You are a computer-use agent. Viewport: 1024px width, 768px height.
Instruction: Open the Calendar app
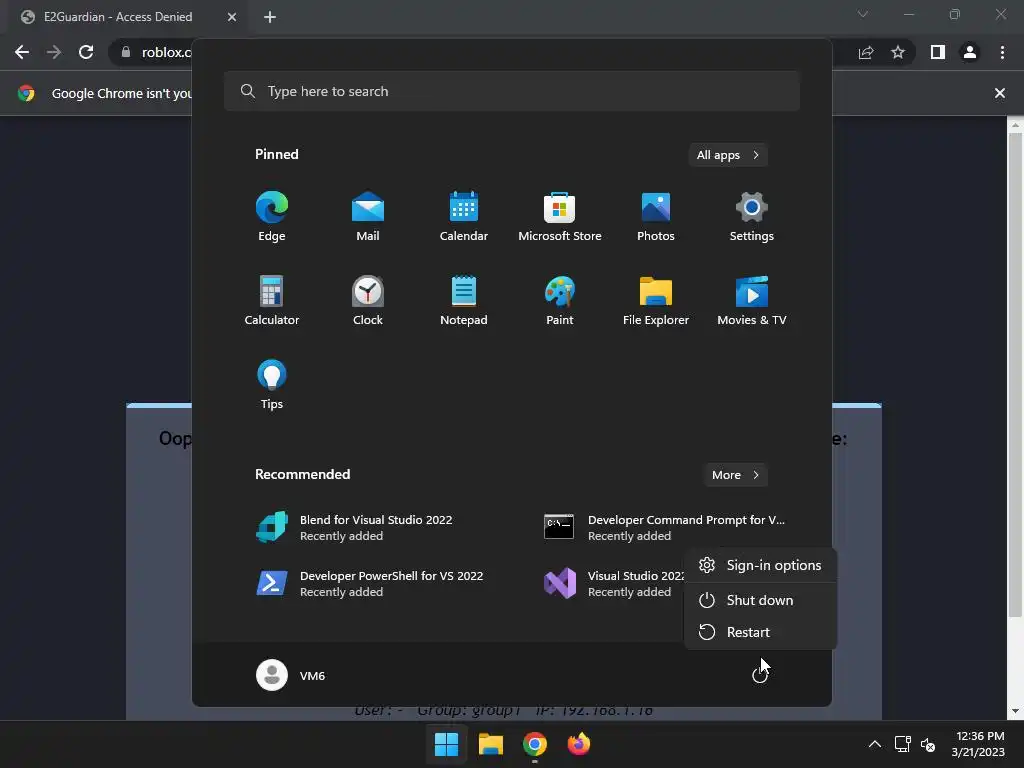464,217
